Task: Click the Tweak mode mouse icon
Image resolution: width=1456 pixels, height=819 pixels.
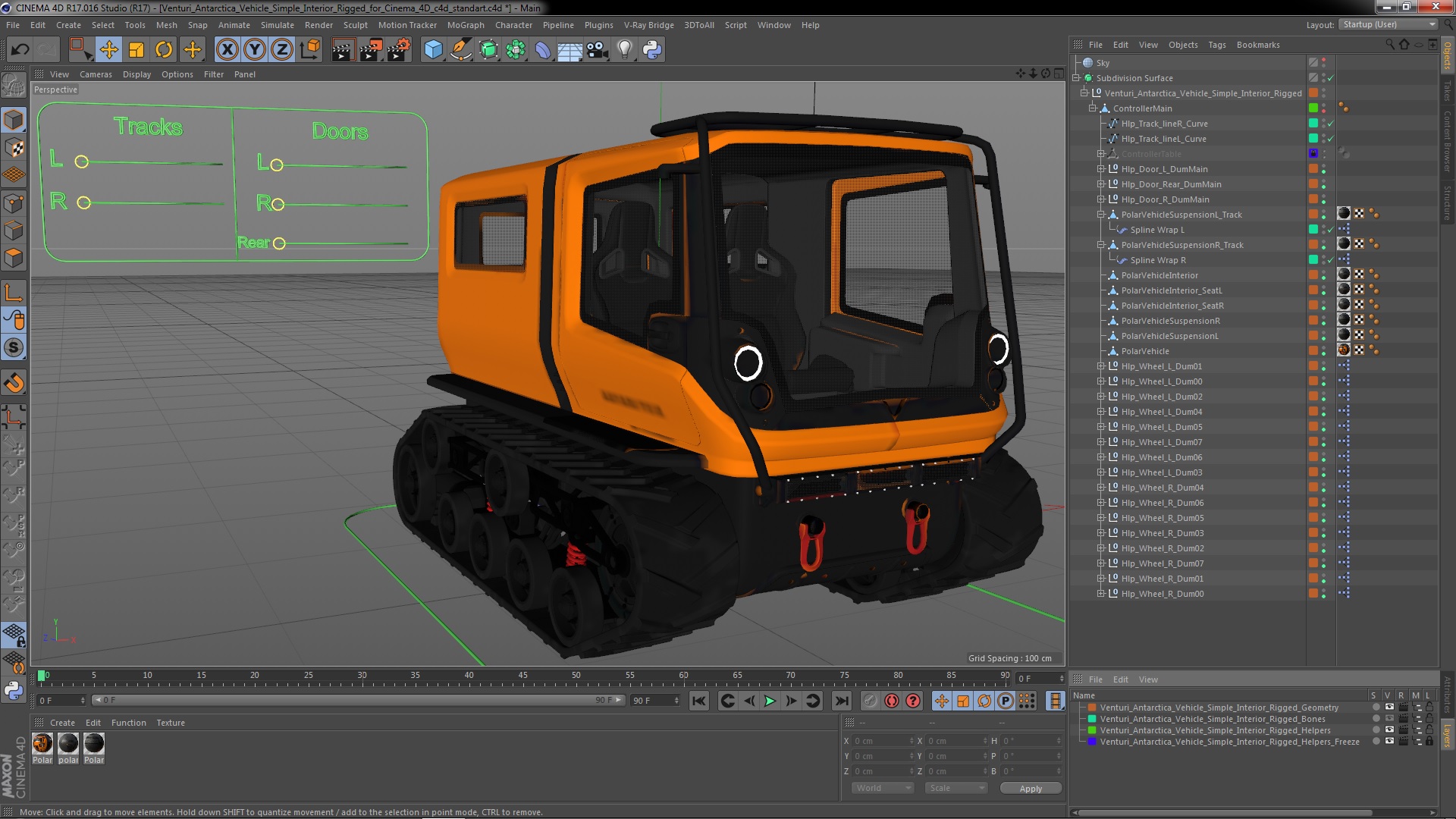Action: point(14,320)
